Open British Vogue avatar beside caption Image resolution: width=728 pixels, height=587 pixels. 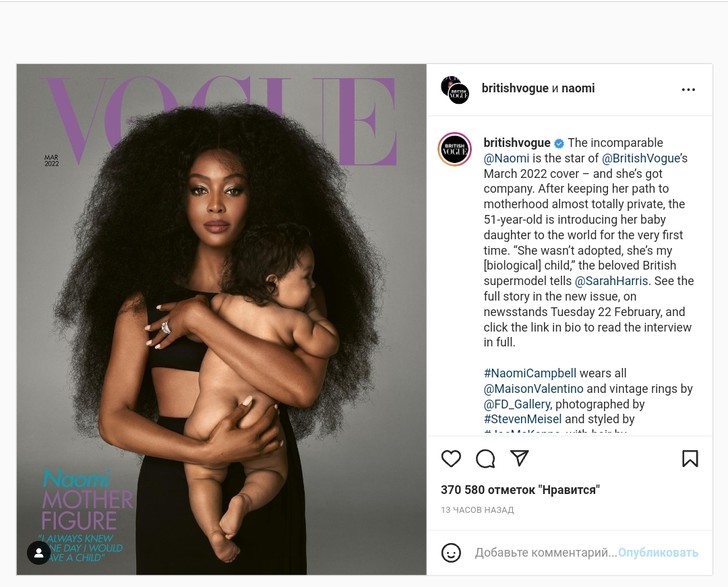(455, 149)
